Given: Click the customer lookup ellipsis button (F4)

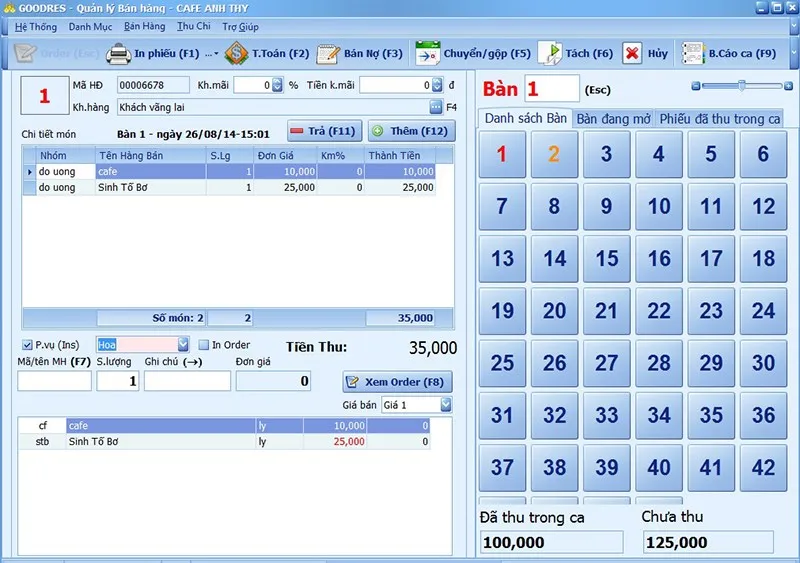Looking at the screenshot, I should point(436,107).
